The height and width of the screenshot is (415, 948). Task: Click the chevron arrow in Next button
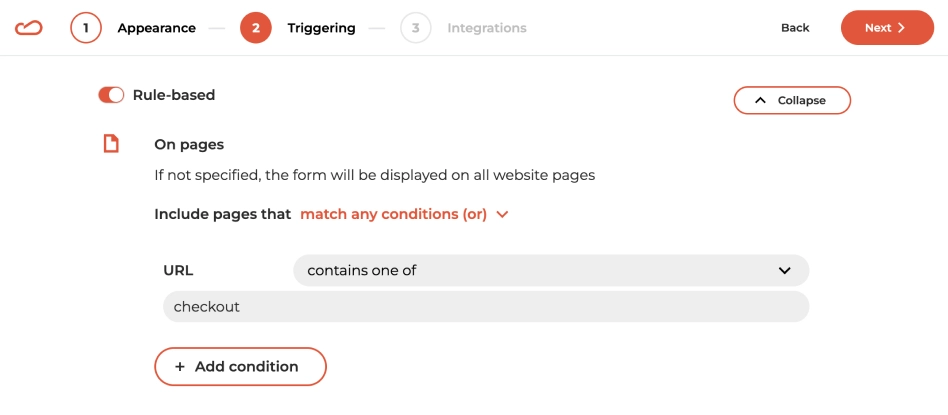pos(901,28)
